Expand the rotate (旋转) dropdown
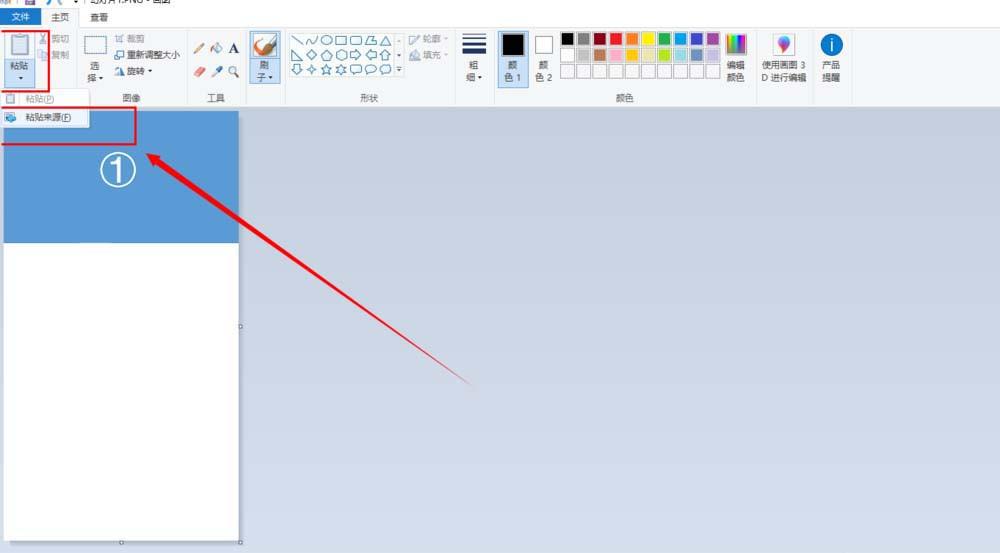Screen dimensions: 1000x553 [136, 71]
